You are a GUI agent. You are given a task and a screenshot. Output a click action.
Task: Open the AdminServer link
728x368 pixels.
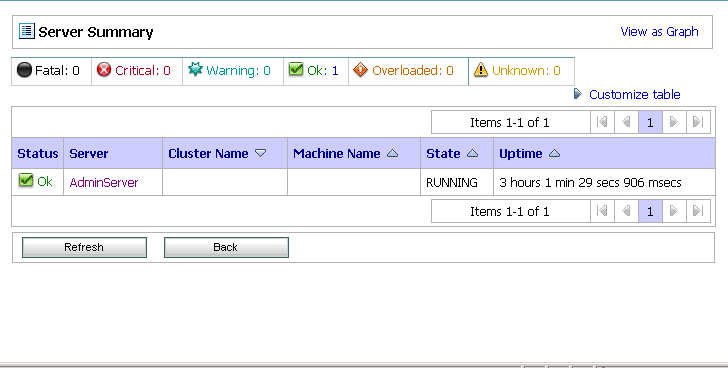tap(104, 182)
